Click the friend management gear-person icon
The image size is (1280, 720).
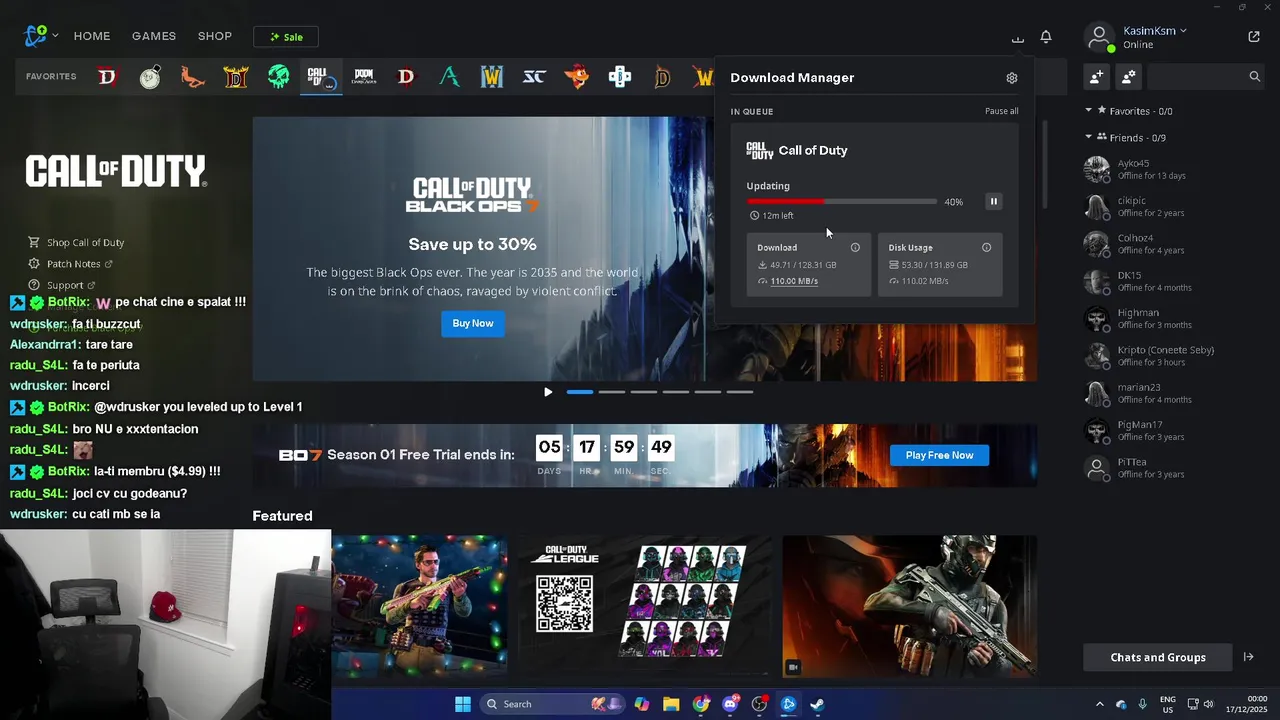[x=1129, y=77]
